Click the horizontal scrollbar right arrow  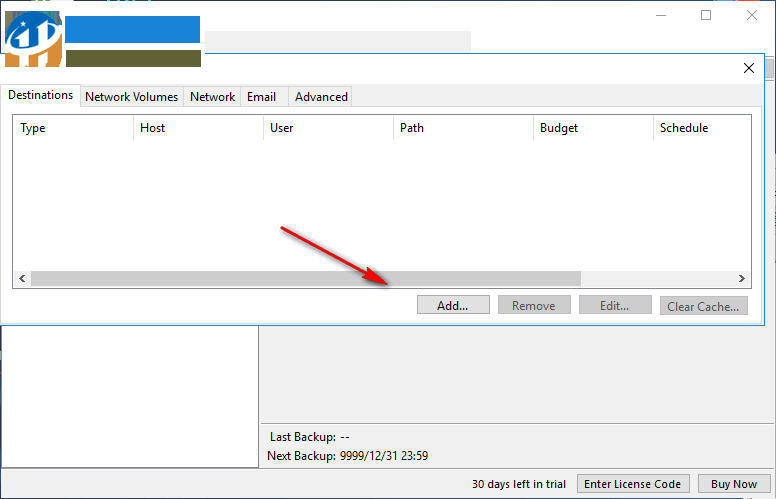(x=741, y=278)
